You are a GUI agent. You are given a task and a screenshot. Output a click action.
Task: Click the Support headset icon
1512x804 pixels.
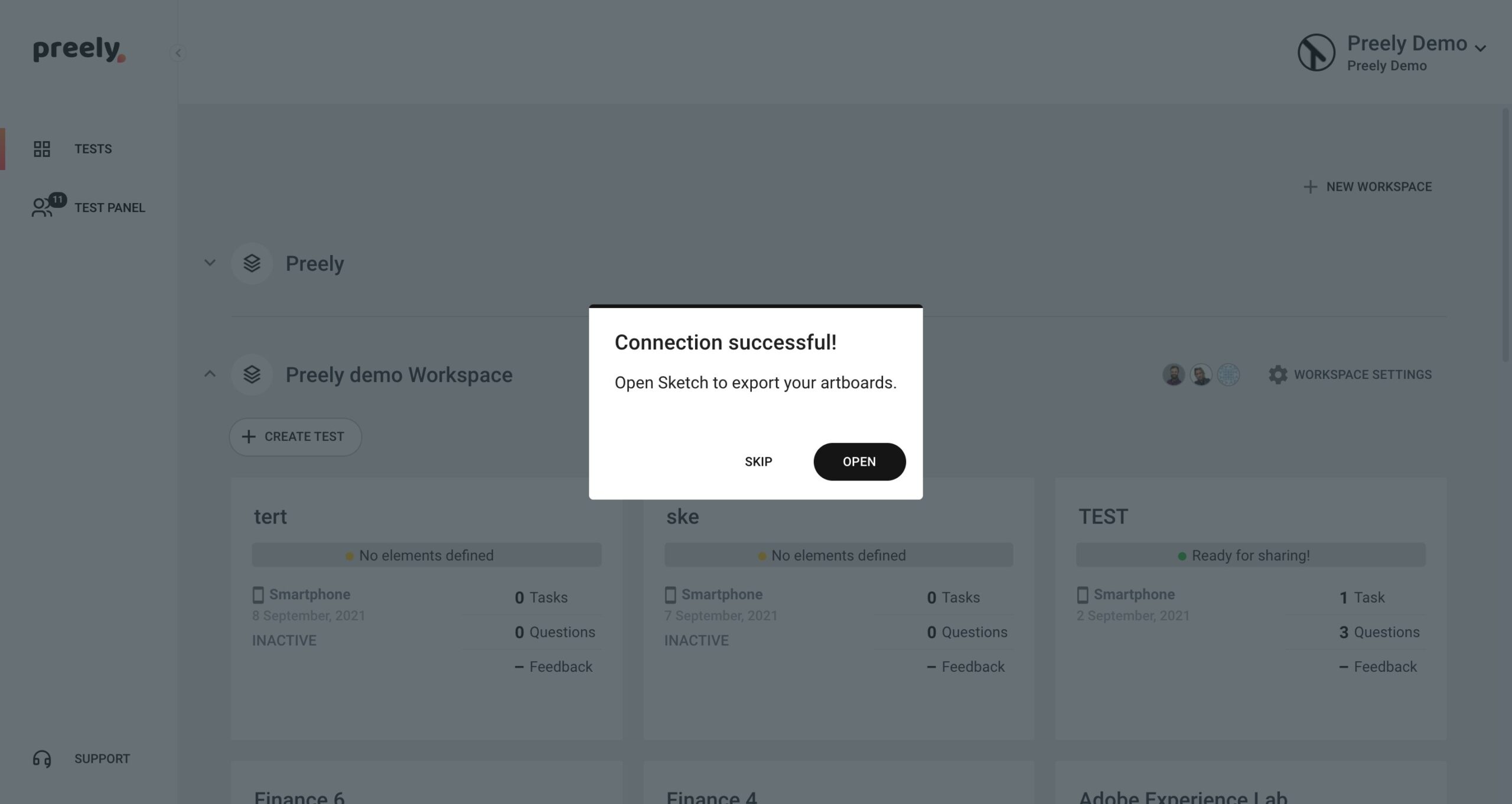tap(41, 758)
